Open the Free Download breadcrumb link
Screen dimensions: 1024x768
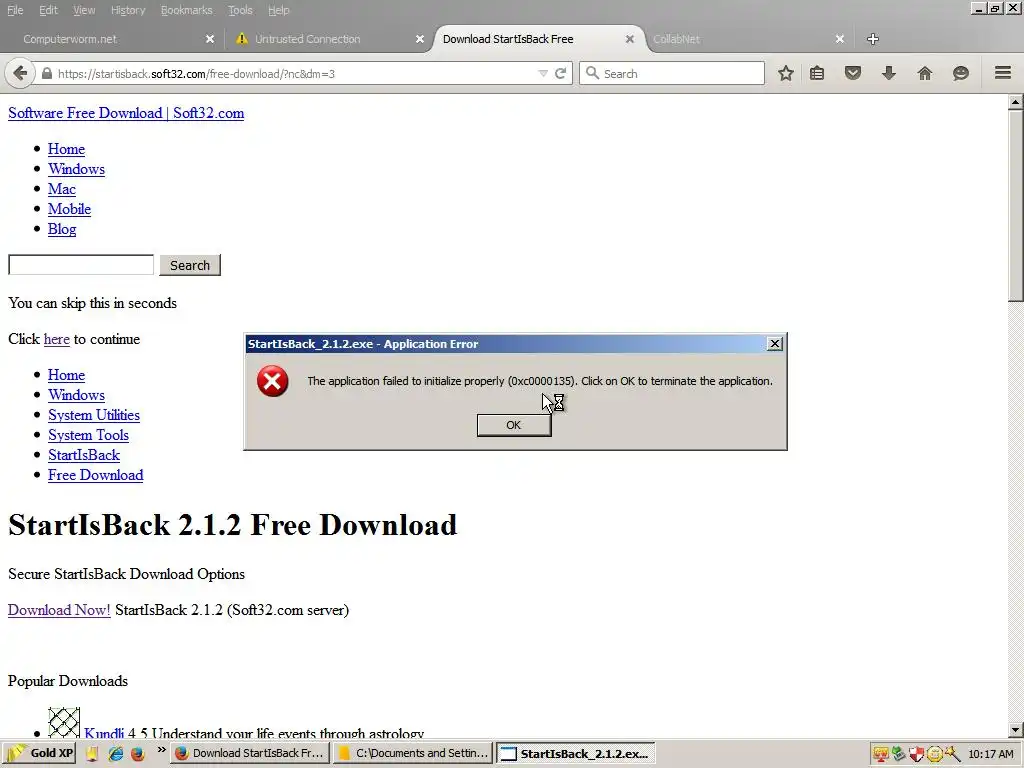pyautogui.click(x=95, y=475)
